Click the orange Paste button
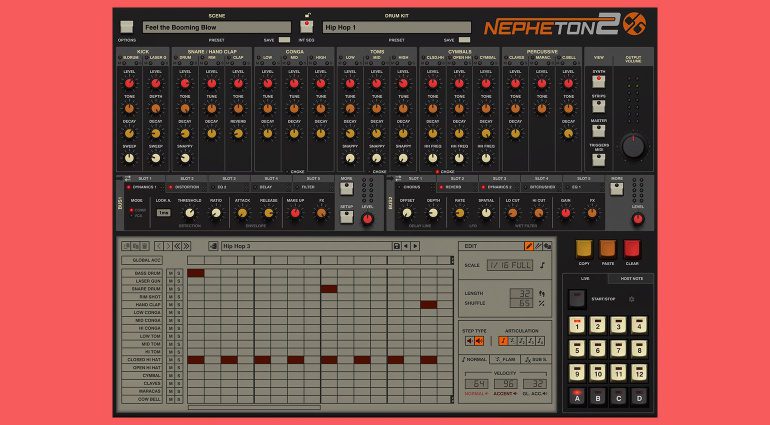 click(x=608, y=250)
